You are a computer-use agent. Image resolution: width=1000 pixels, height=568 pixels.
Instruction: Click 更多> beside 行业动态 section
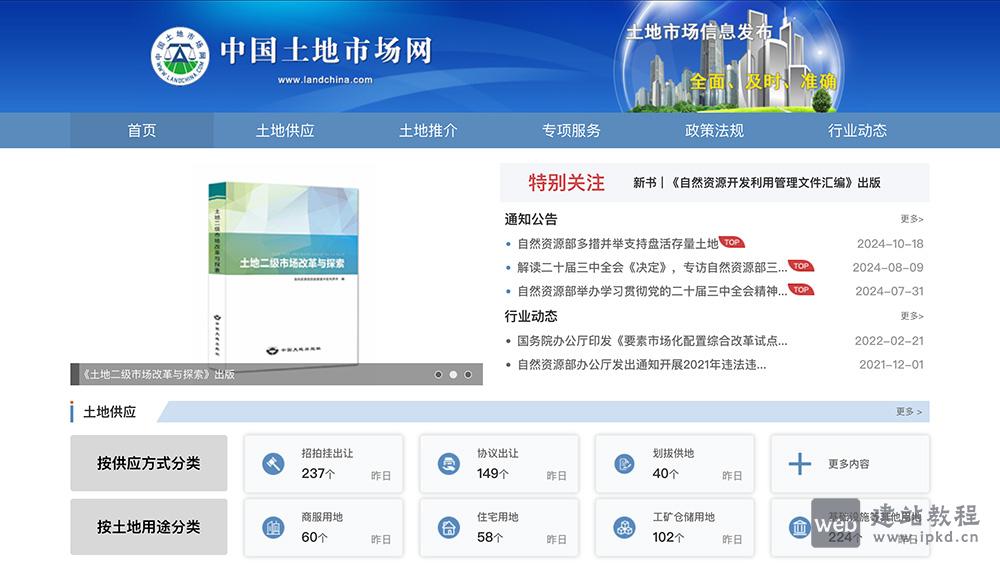(x=912, y=316)
